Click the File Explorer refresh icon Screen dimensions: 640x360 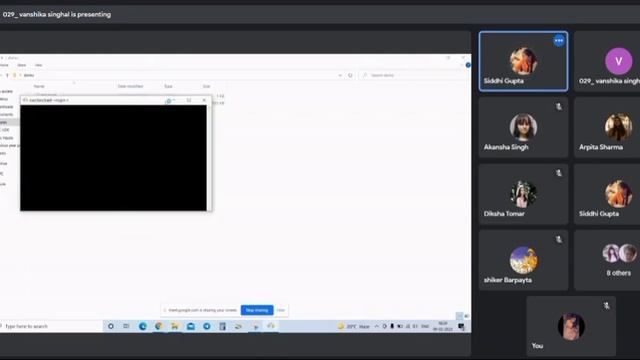pyautogui.click(x=350, y=75)
